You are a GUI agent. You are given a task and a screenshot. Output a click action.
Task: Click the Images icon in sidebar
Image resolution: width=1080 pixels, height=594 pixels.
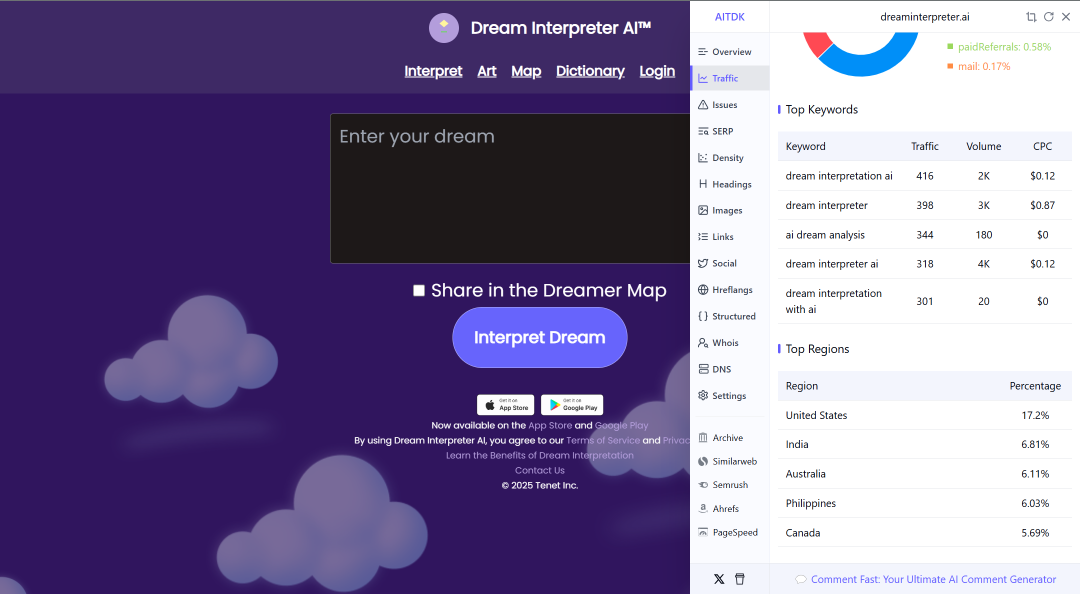point(703,210)
